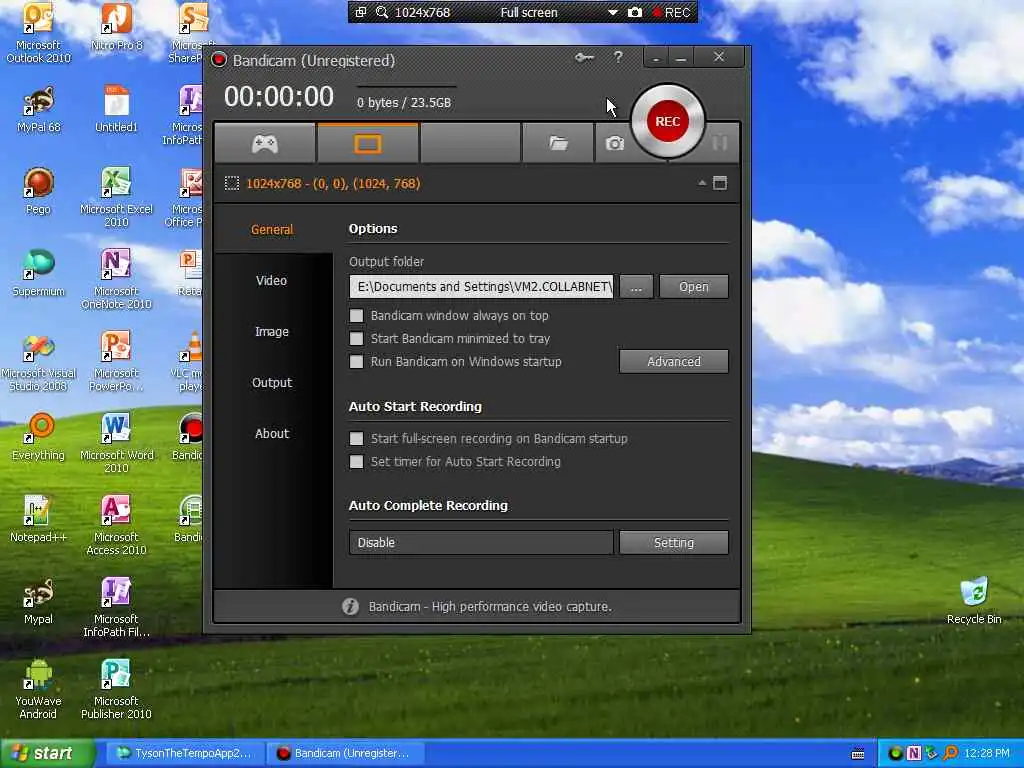
Task: Capture image with overlay bar camera icon
Action: click(x=635, y=12)
